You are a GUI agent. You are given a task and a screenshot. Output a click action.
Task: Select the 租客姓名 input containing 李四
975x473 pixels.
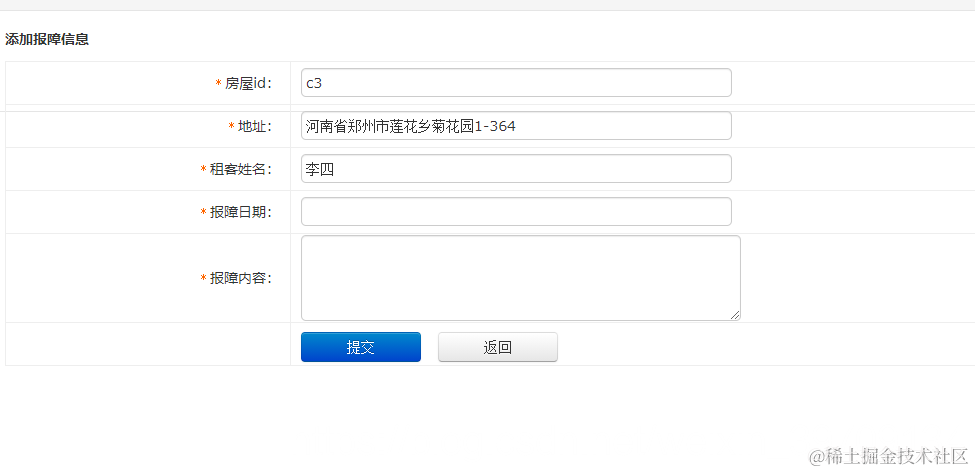(x=516, y=168)
